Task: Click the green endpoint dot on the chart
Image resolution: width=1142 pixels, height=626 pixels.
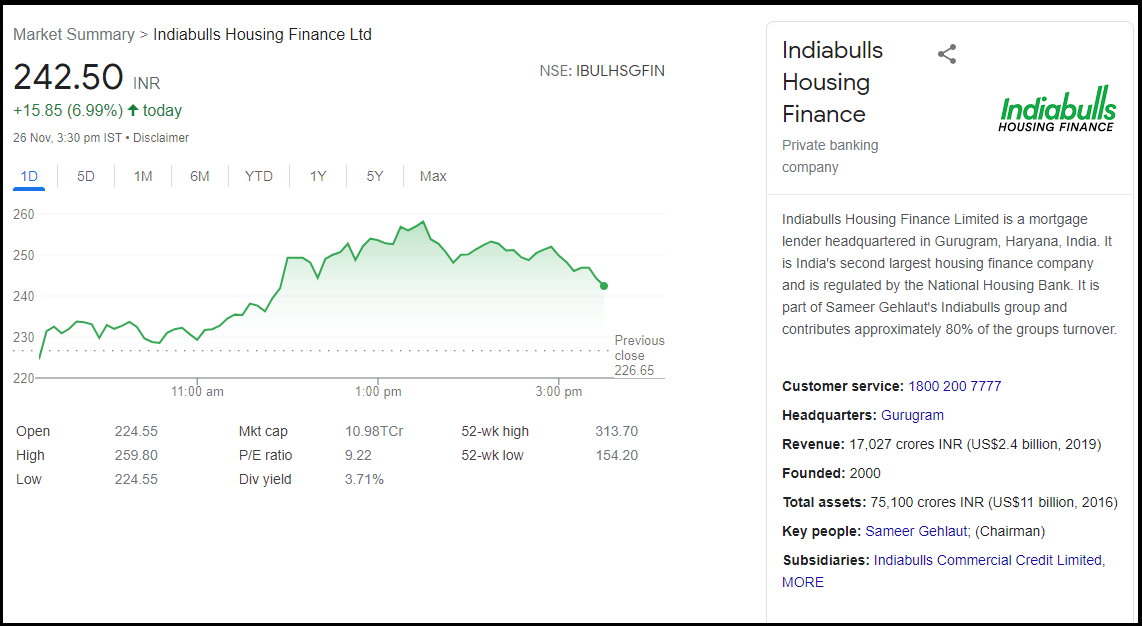Action: point(604,286)
